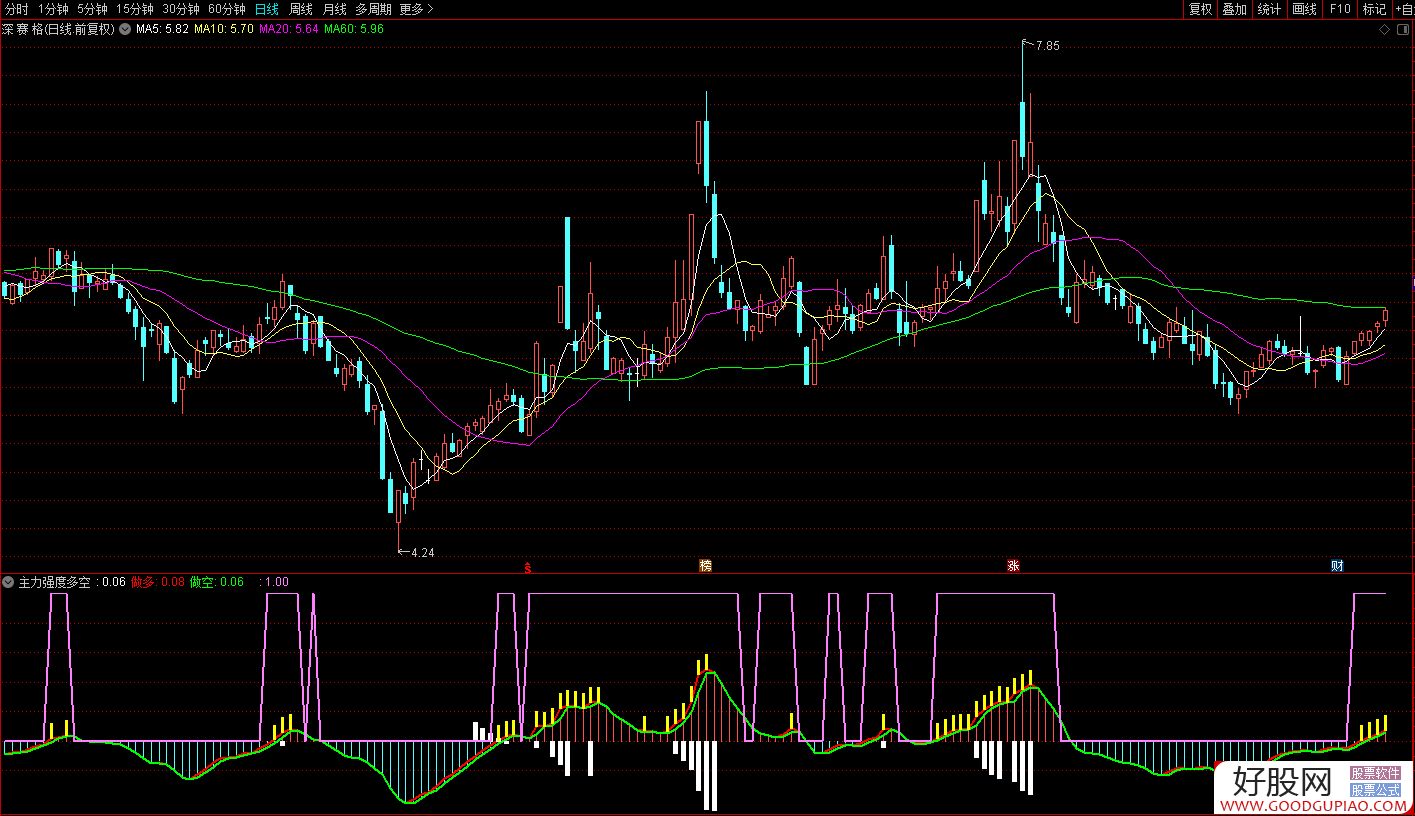This screenshot has width=1415, height=816.
Task: Switch to 月线 monthly chart tab
Action: click(334, 9)
